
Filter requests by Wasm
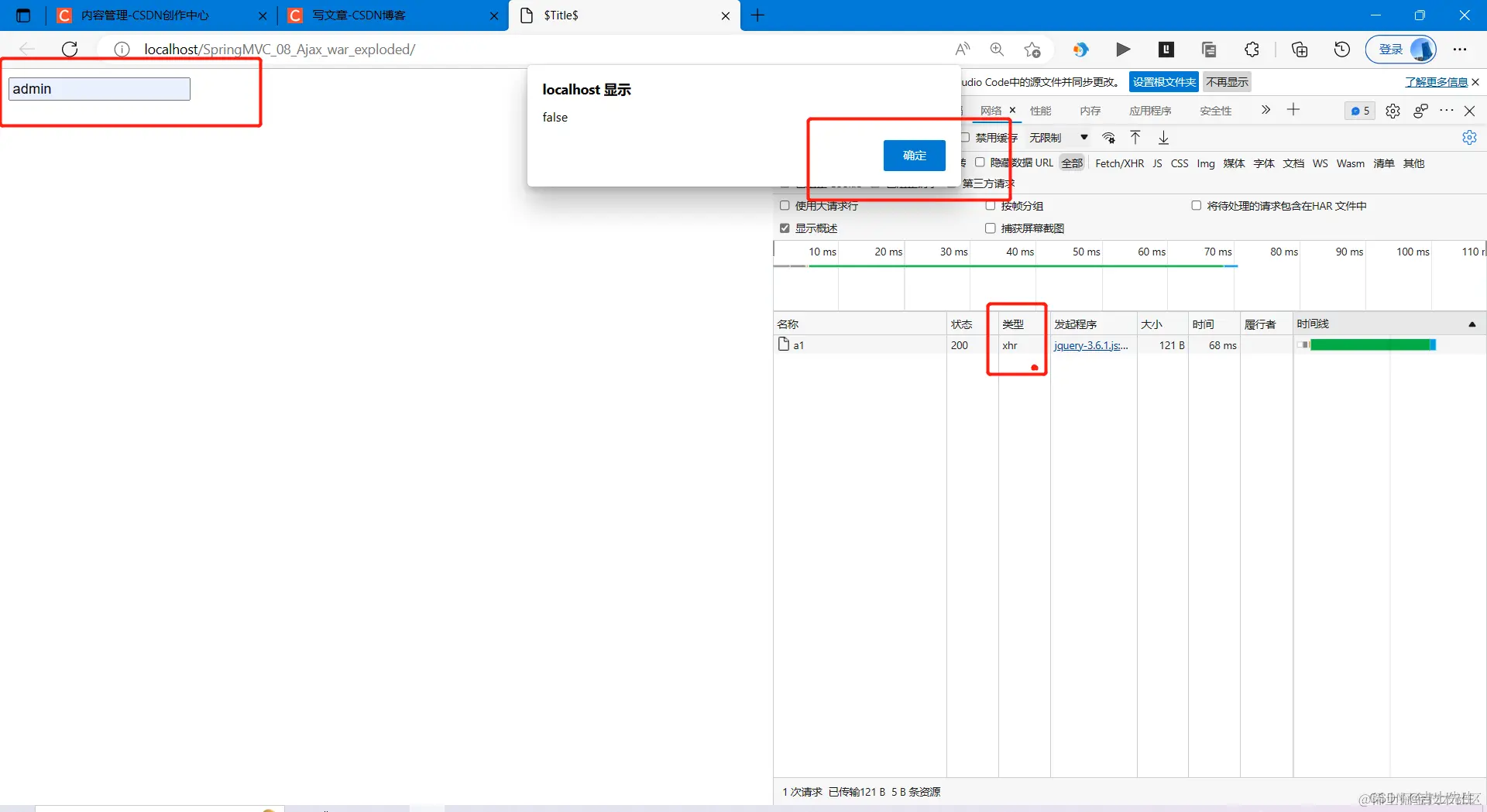click(1350, 163)
